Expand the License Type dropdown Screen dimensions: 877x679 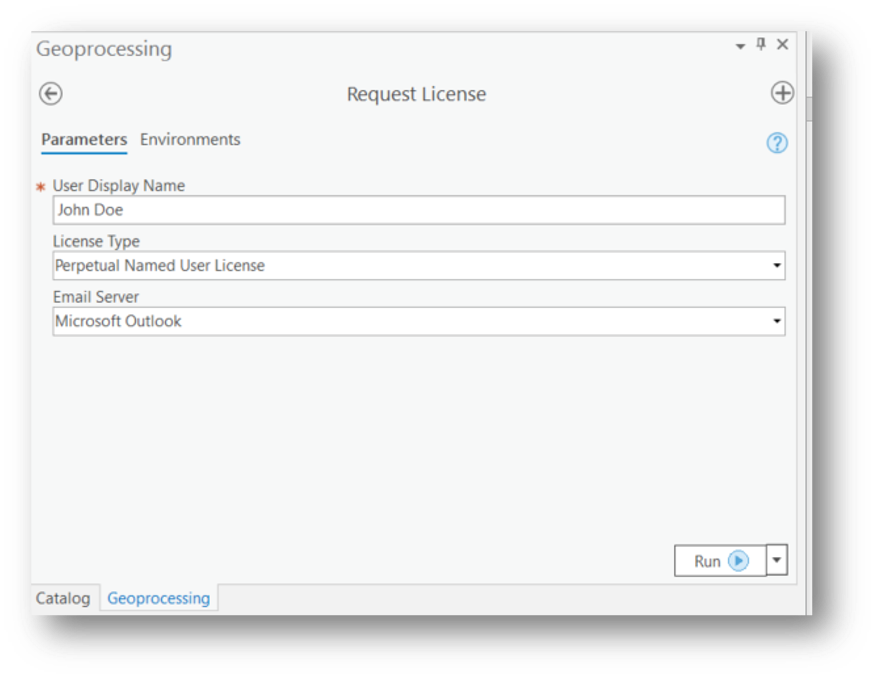tap(777, 266)
